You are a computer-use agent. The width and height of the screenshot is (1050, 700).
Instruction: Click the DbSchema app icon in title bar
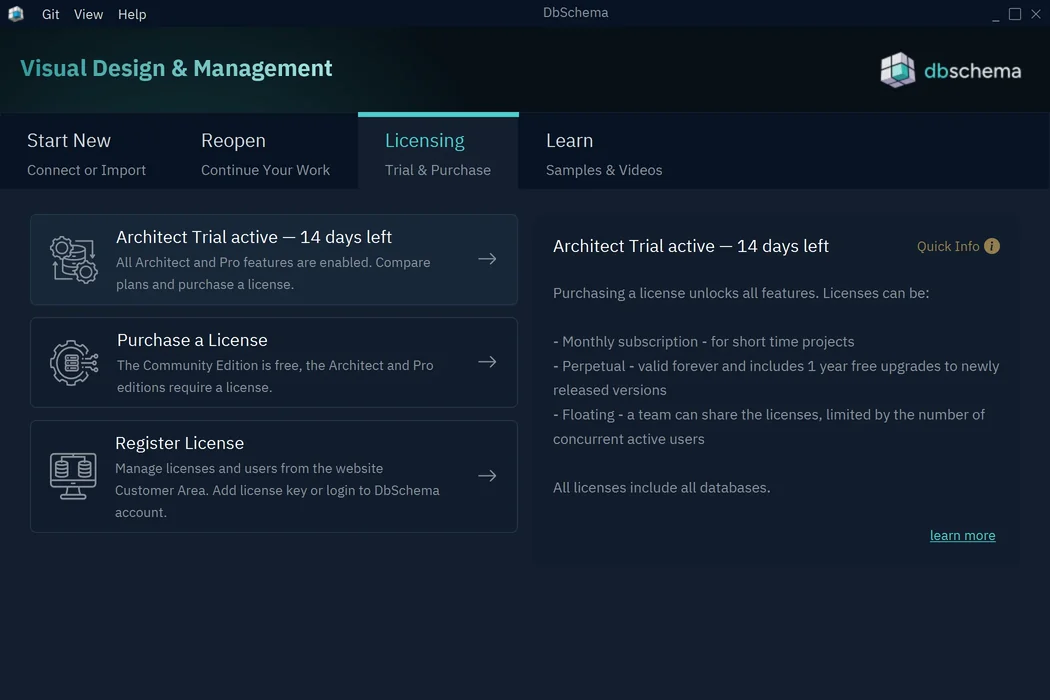pyautogui.click(x=15, y=13)
